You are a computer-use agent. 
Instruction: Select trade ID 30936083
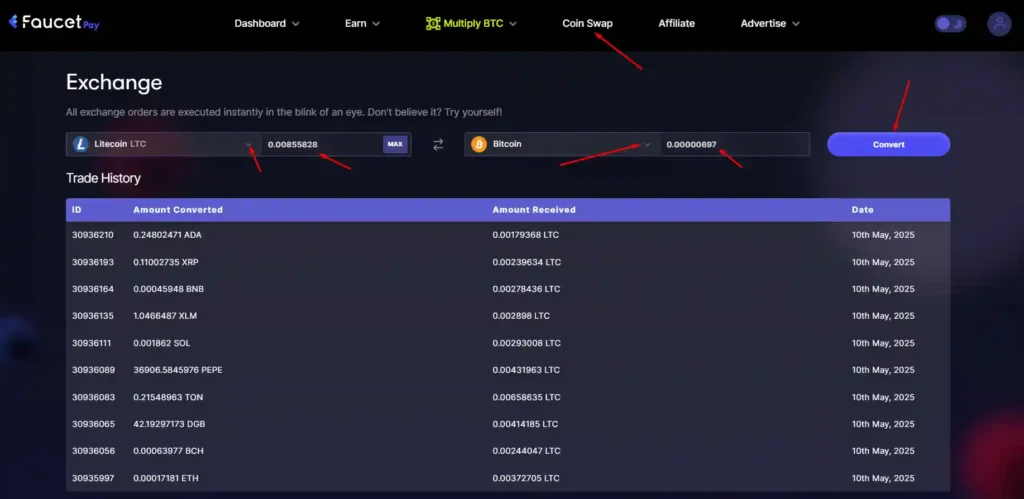click(x=93, y=397)
